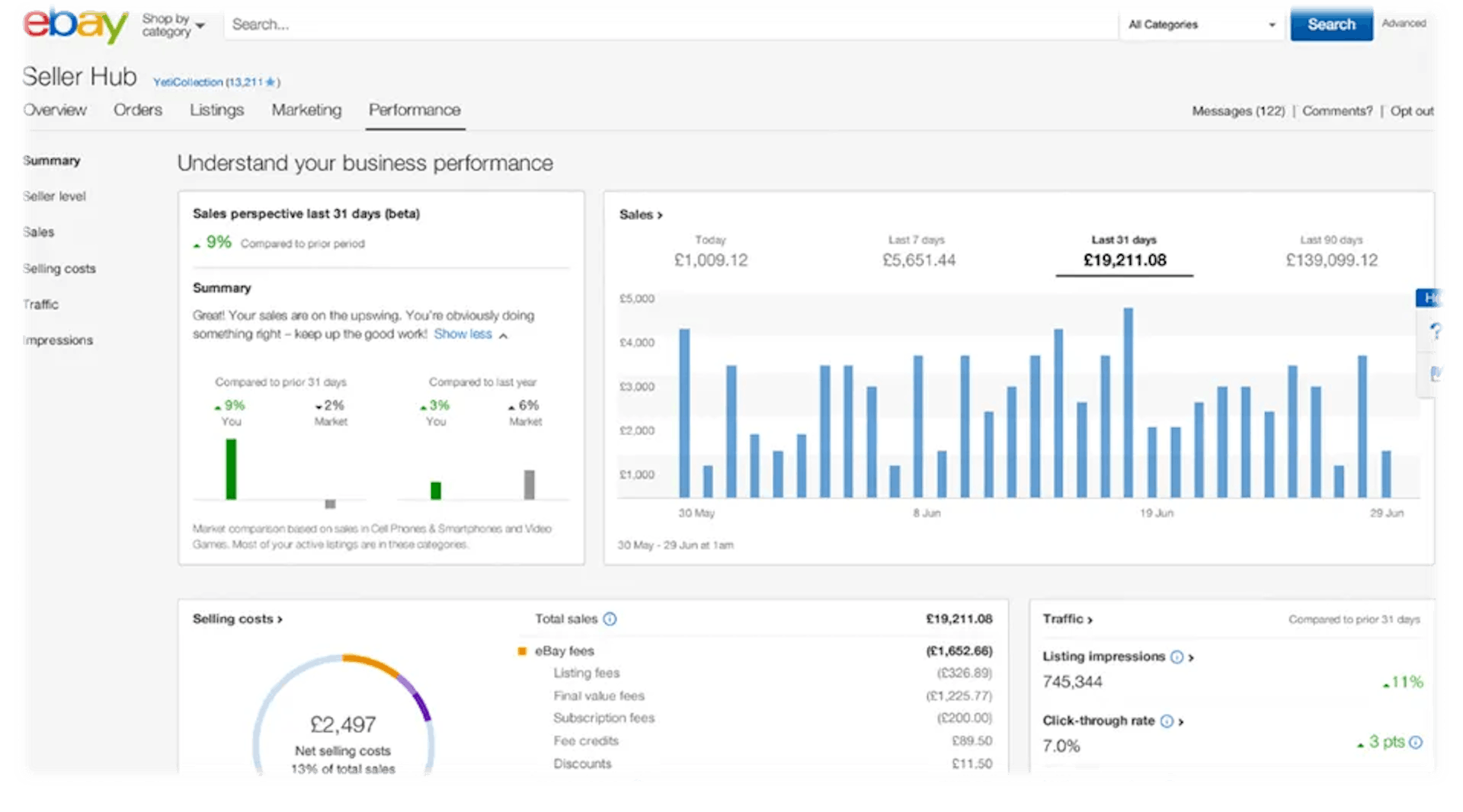Click the 745,344 listing impressions value
1463x812 pixels.
pyautogui.click(x=1072, y=683)
